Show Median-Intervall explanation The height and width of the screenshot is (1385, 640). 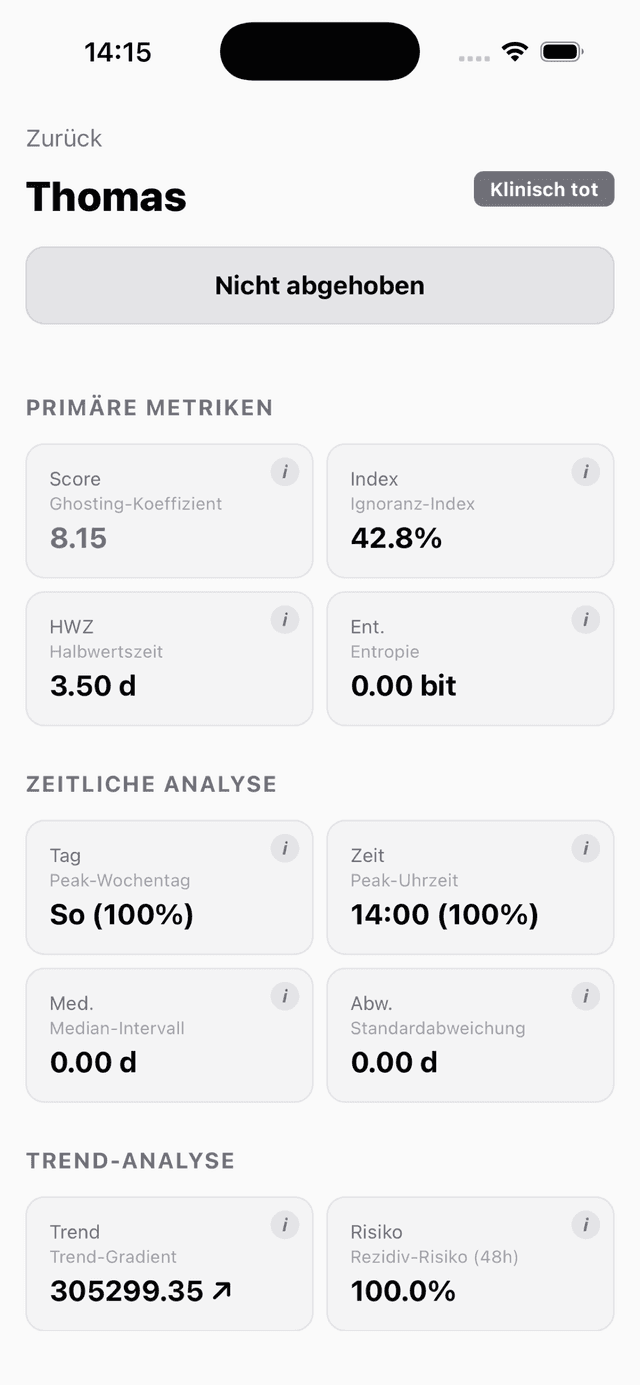point(284,996)
